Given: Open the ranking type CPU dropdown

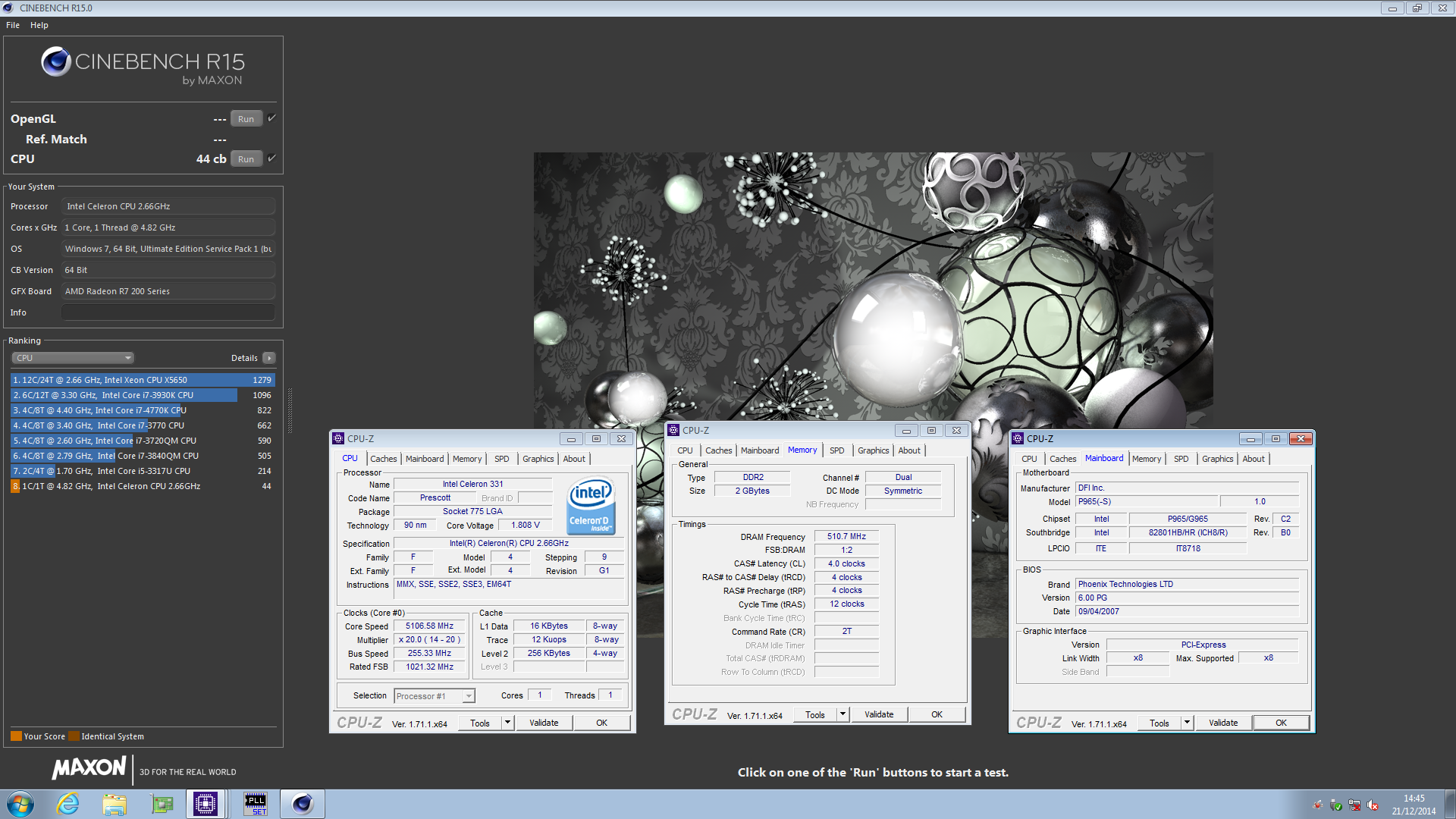Looking at the screenshot, I should pos(73,358).
